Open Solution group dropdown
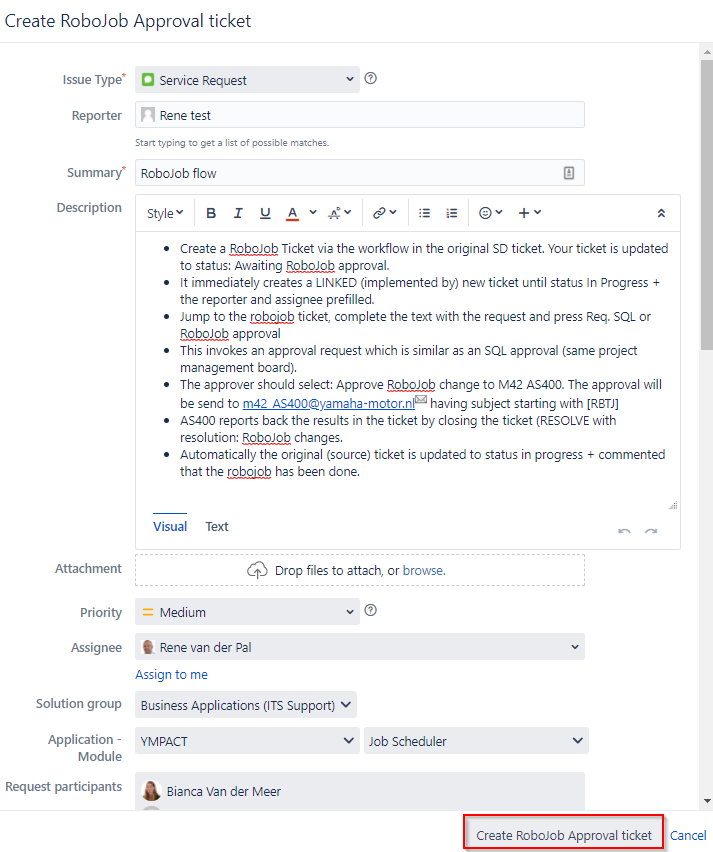Screen dimensions: 713x852 [x=246, y=705]
